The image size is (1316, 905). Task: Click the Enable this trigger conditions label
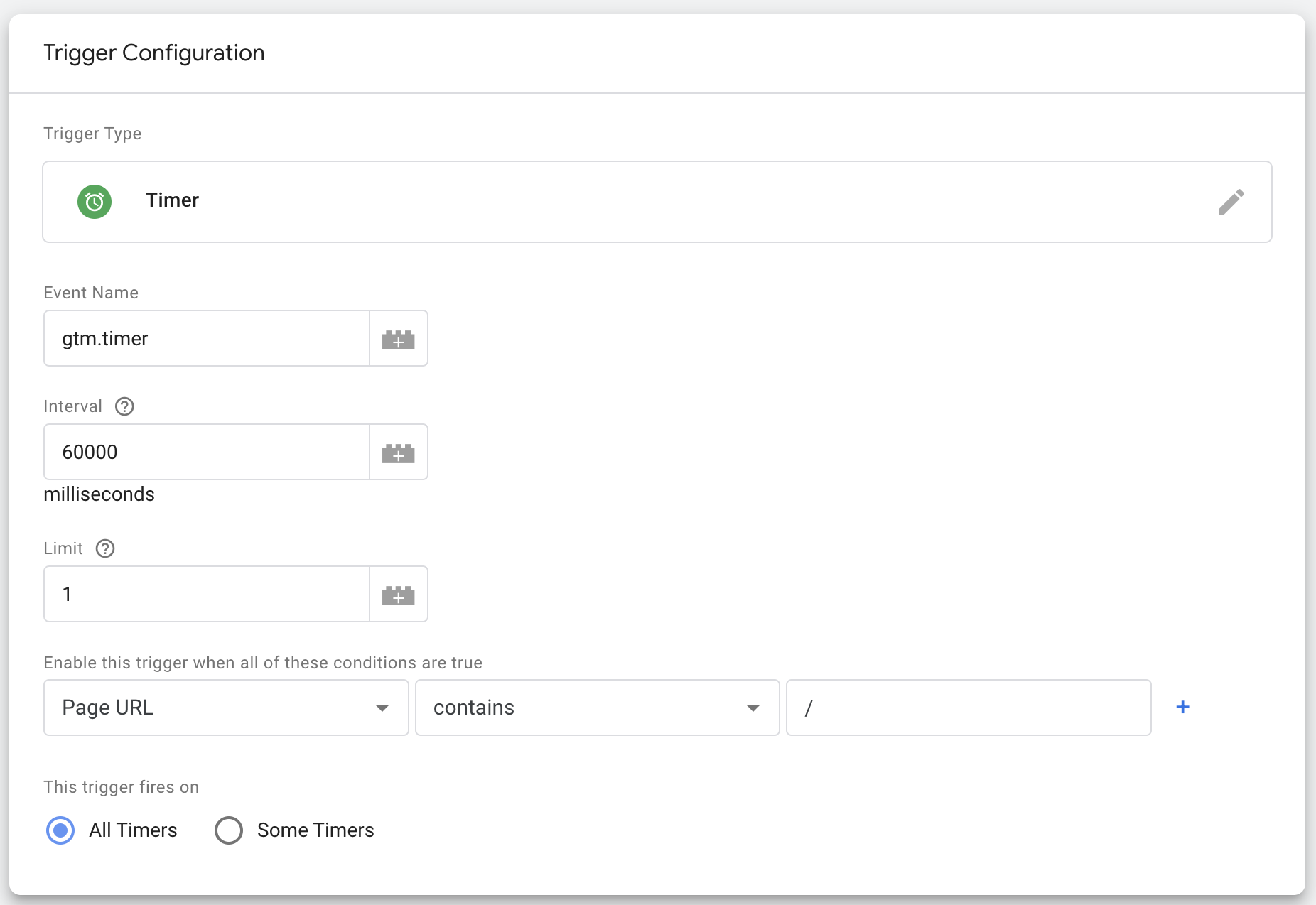(x=263, y=663)
